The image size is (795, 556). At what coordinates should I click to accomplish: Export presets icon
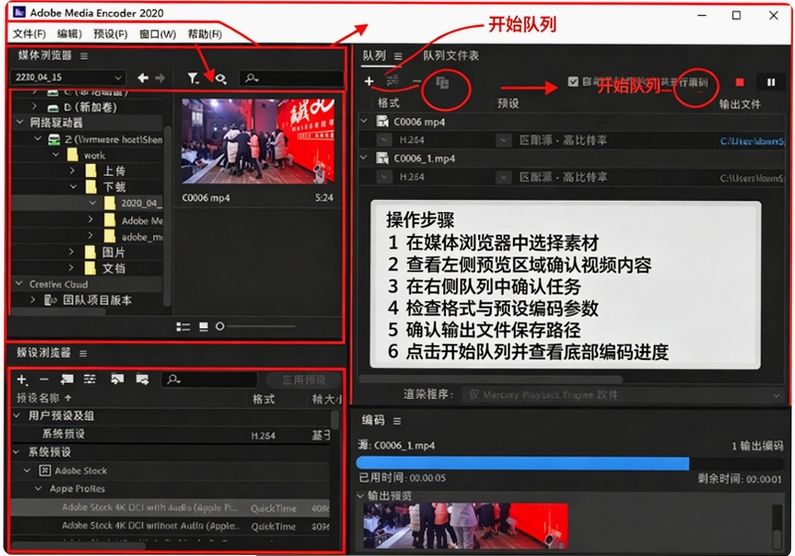pyautogui.click(x=142, y=379)
